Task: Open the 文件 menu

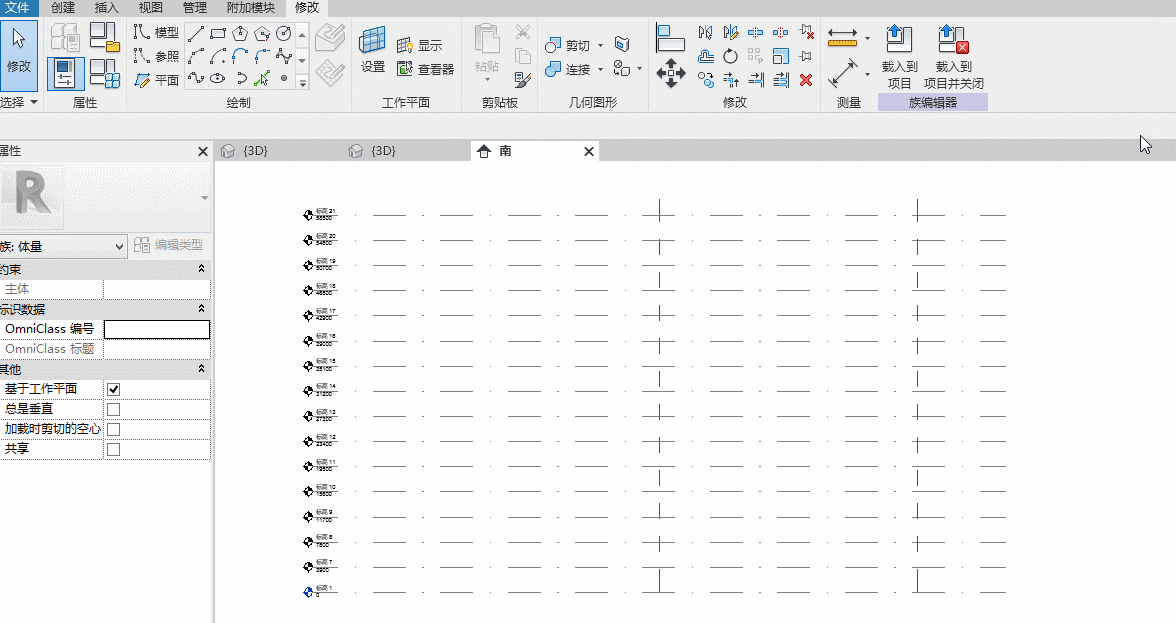Action: coord(17,7)
